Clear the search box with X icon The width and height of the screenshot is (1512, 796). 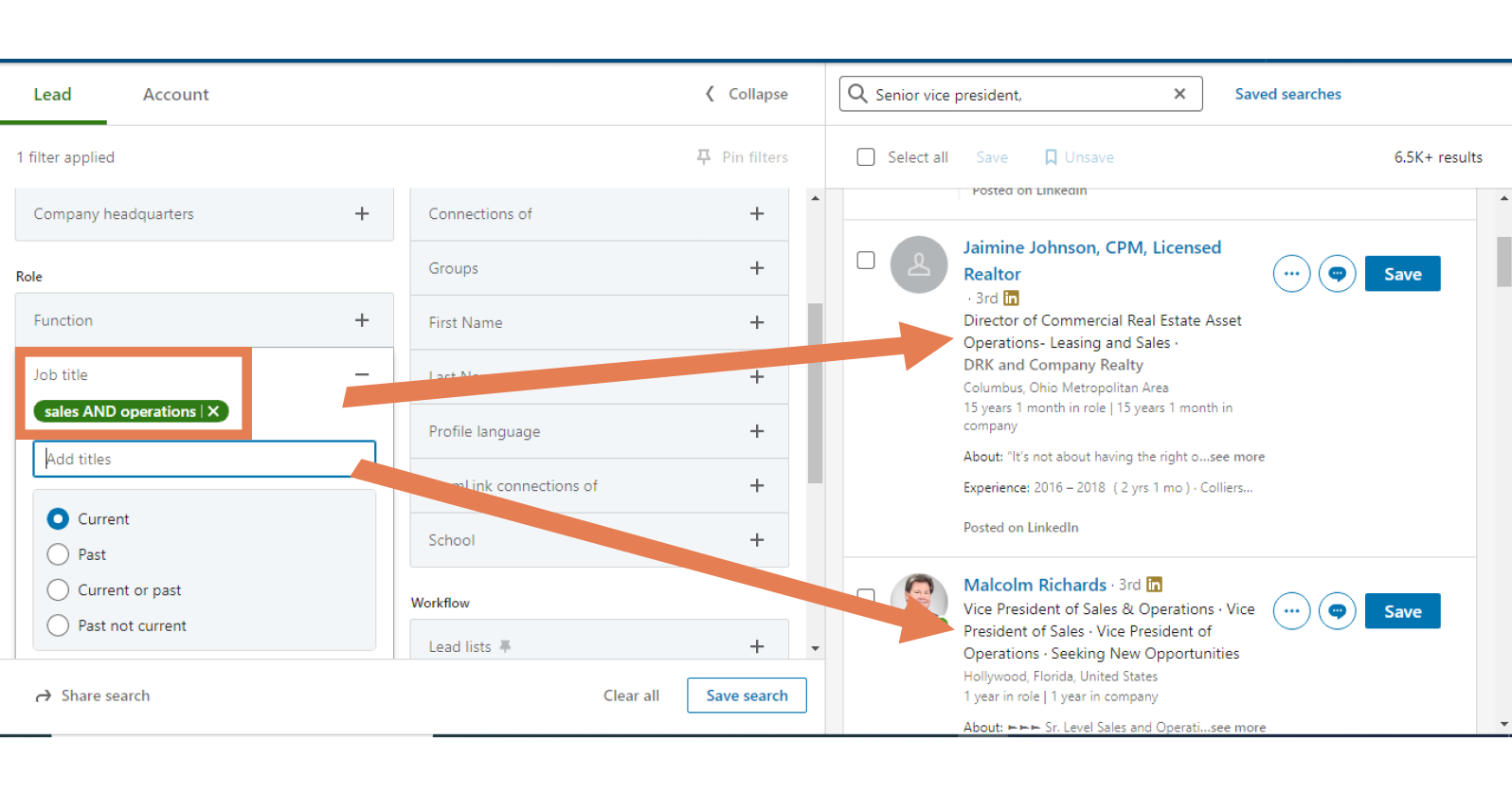pos(1179,94)
